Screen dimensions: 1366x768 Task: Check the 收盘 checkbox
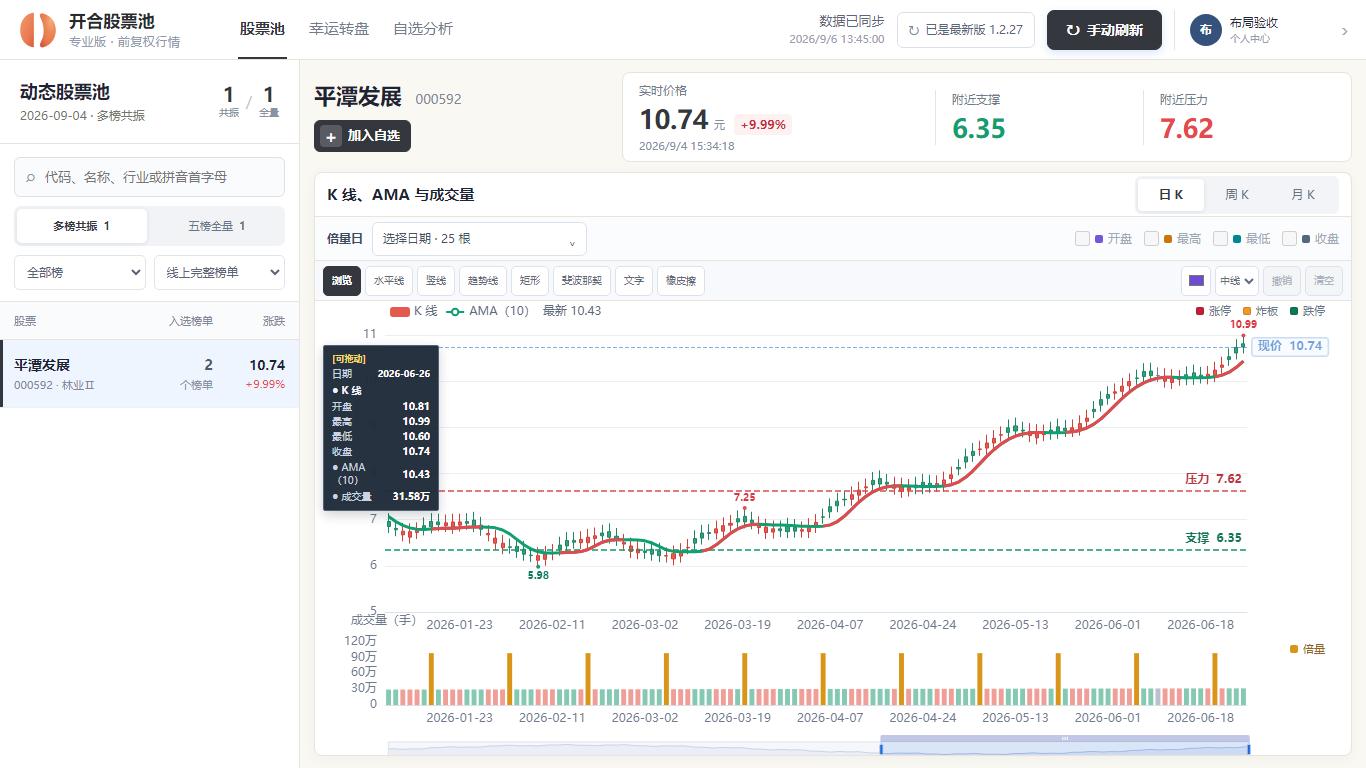tap(1289, 239)
